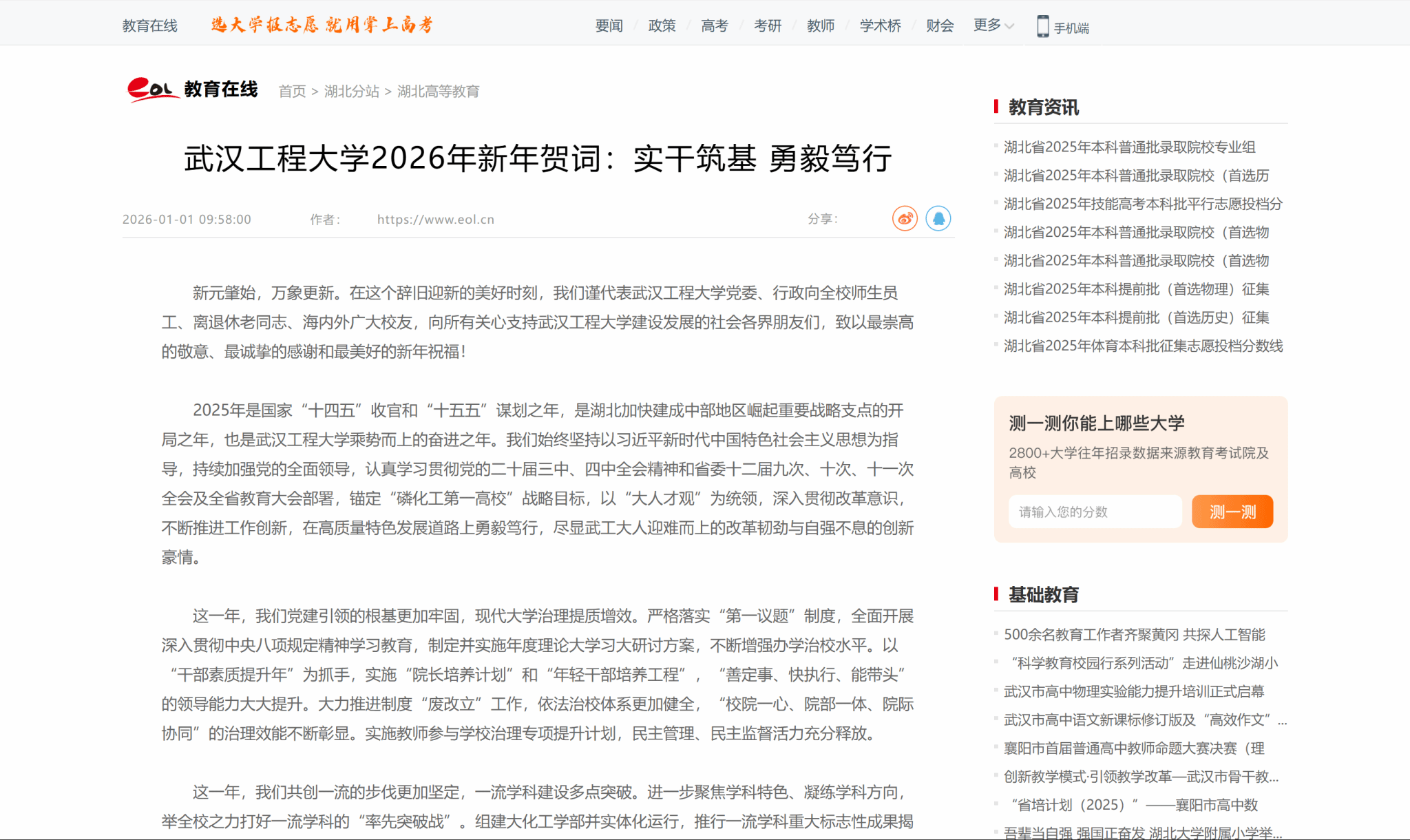Viewport: 1410px width, 840px height.
Task: Click the EOL 教育在线 logo
Action: click(192, 90)
